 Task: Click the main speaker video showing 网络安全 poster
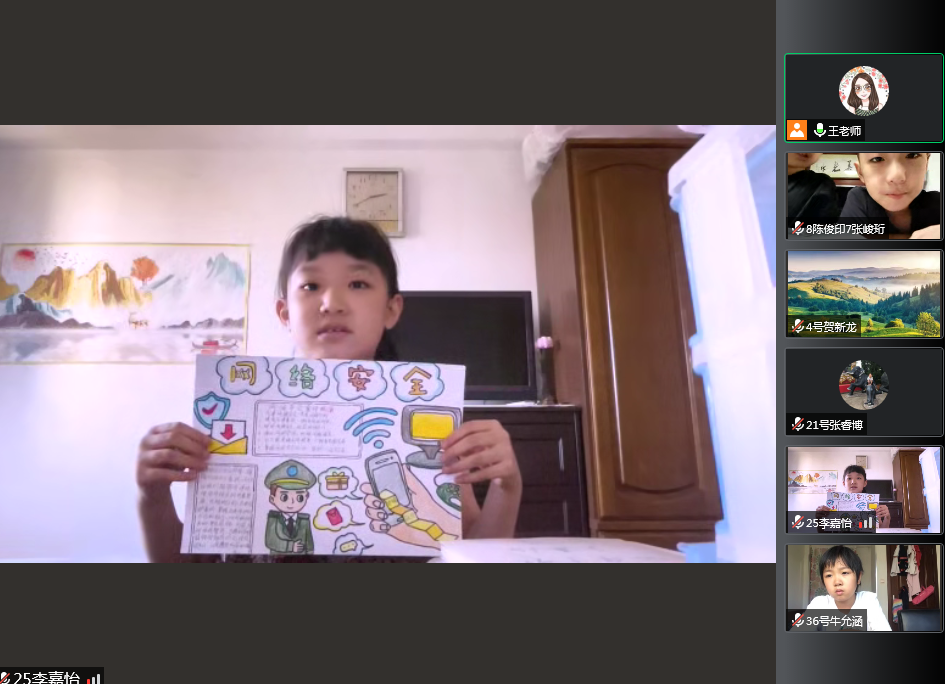pyautogui.click(x=387, y=343)
